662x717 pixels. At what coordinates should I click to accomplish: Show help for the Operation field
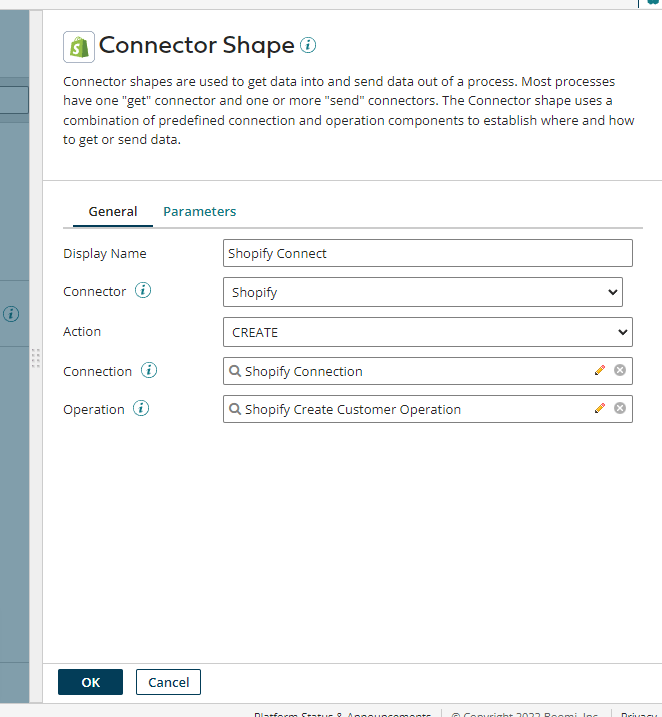coord(142,409)
